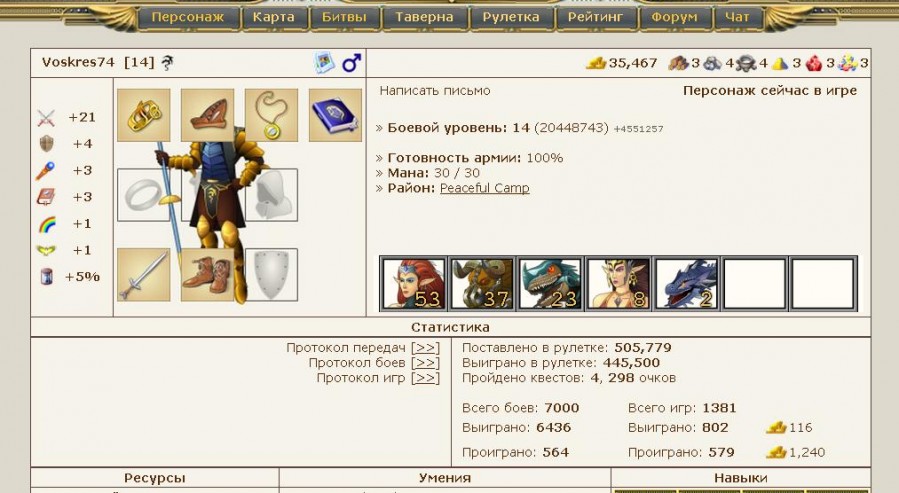Open the photo album icon next to username
The image size is (899, 493).
click(324, 62)
